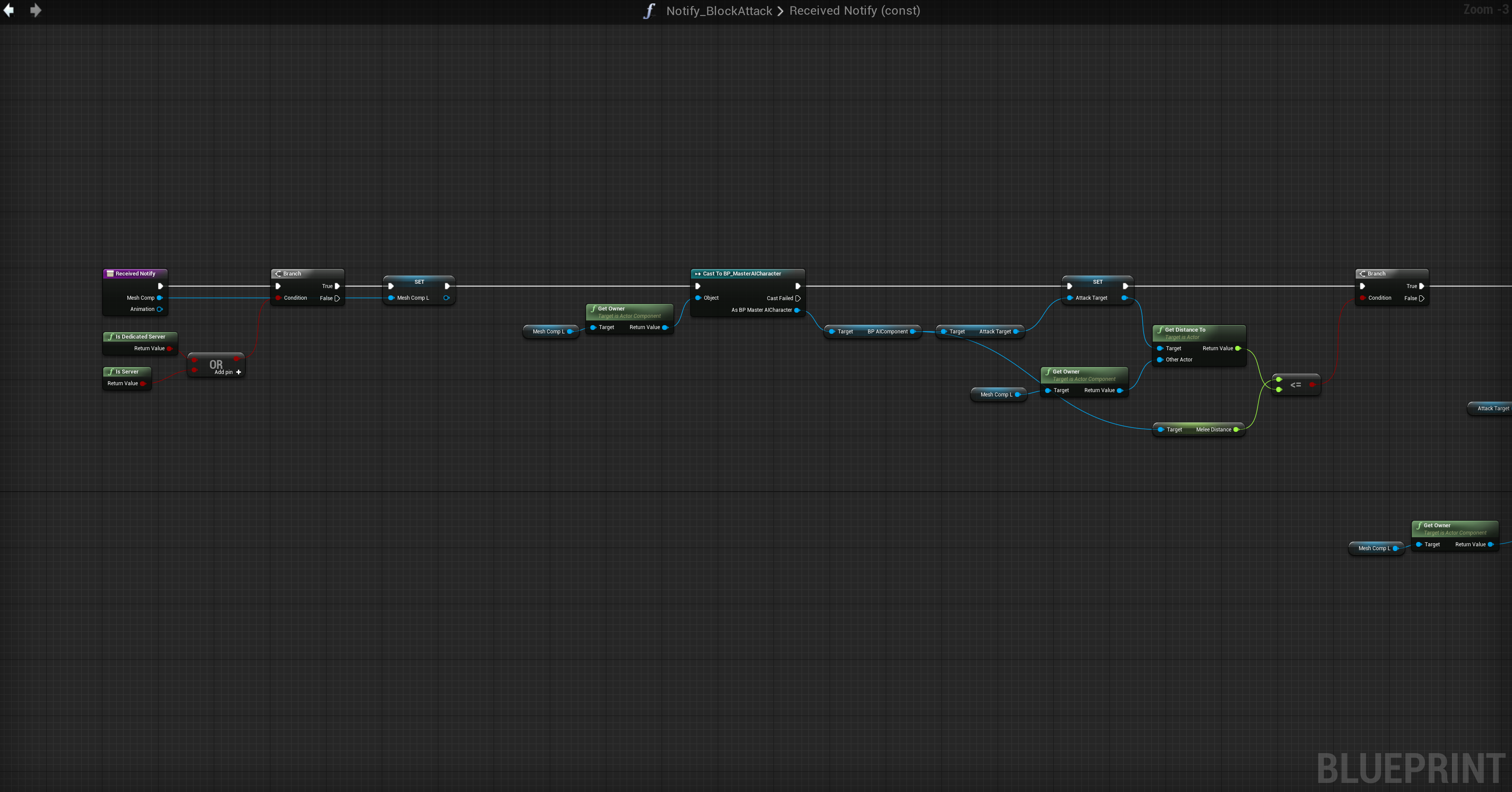
Task: Click the back navigation arrow
Action: coord(9,10)
